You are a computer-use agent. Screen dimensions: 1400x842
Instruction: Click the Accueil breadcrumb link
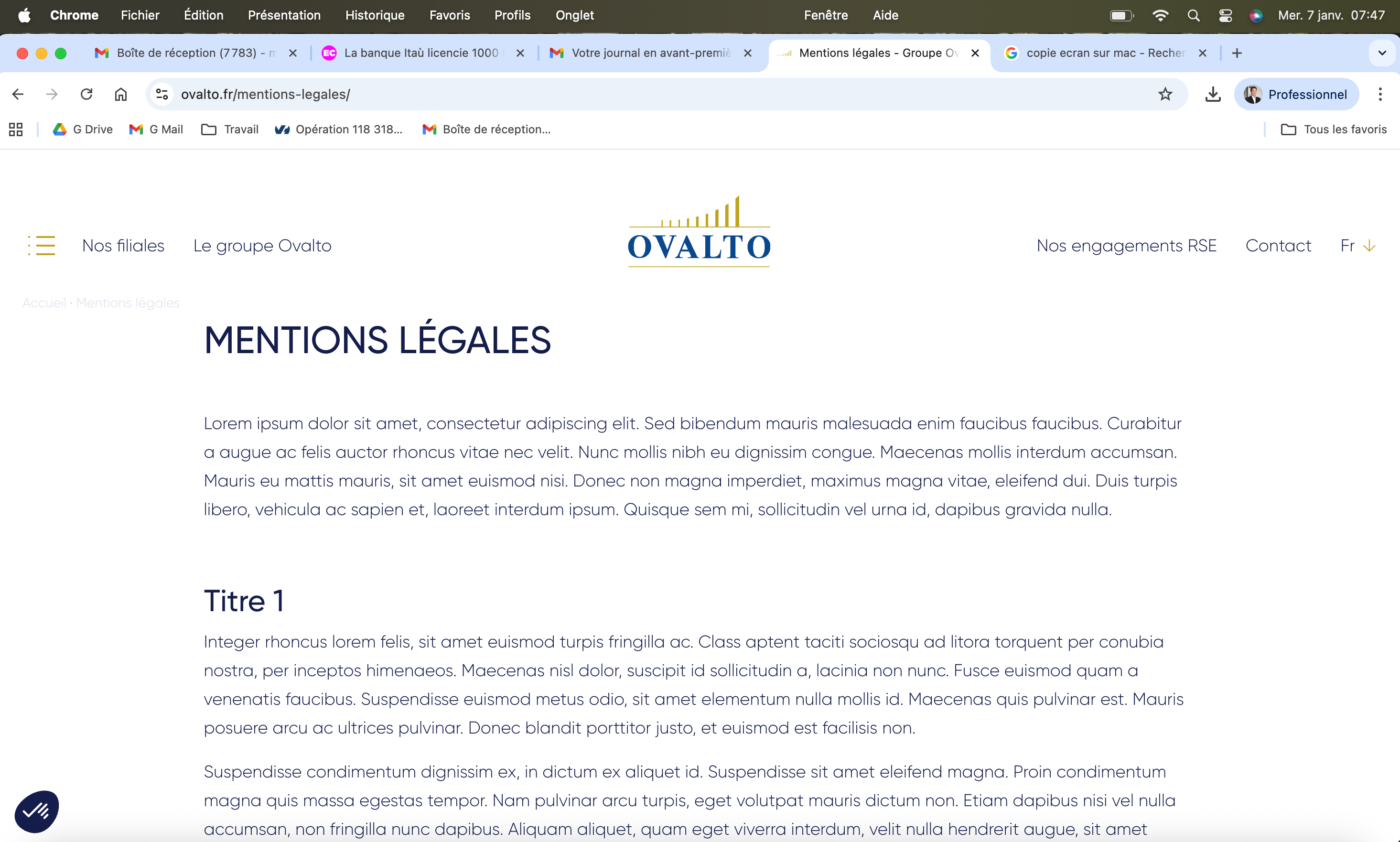coord(44,303)
